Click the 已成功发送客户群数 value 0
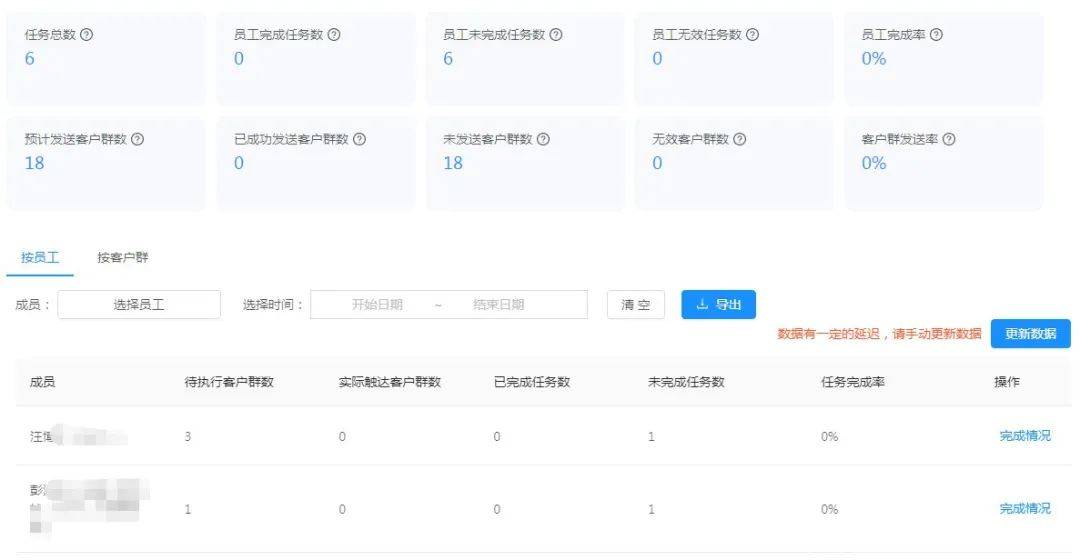Image resolution: width=1080 pixels, height=560 pixels. (x=239, y=163)
